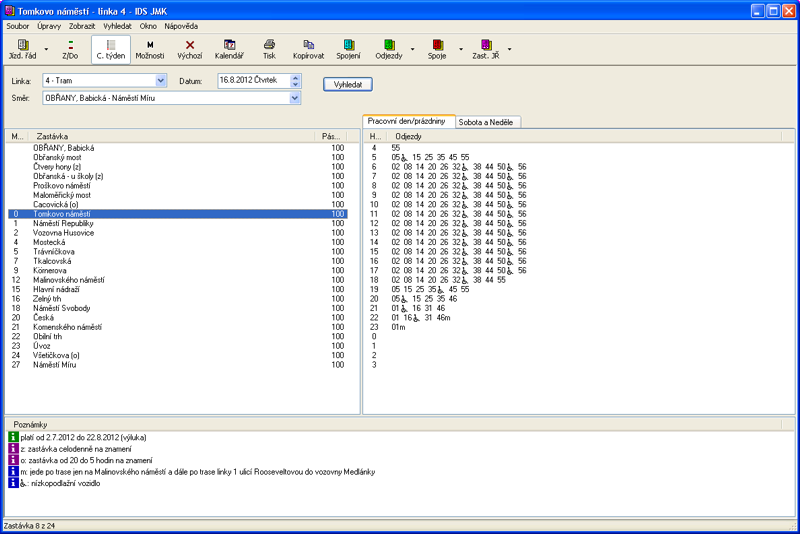The height and width of the screenshot is (534, 800).
Task: Open the Kalendář calendar tool
Action: tap(229, 49)
